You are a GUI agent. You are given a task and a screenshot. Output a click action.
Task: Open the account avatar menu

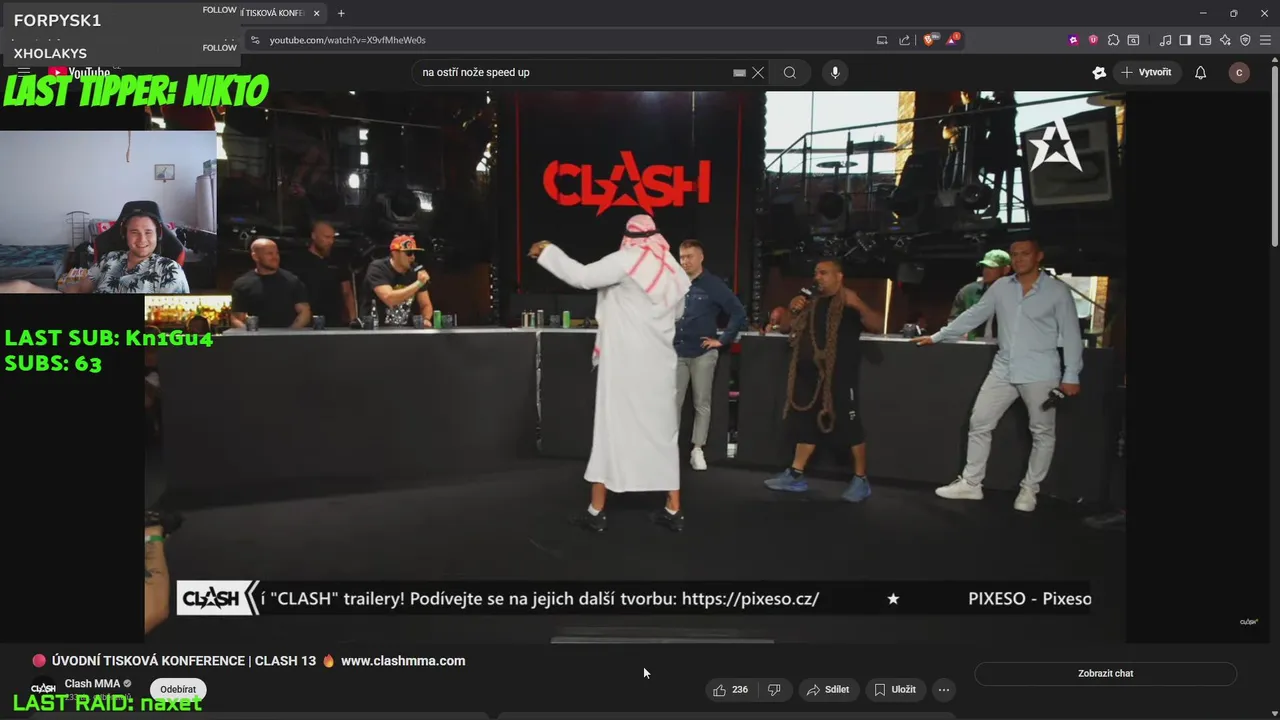point(1239,72)
